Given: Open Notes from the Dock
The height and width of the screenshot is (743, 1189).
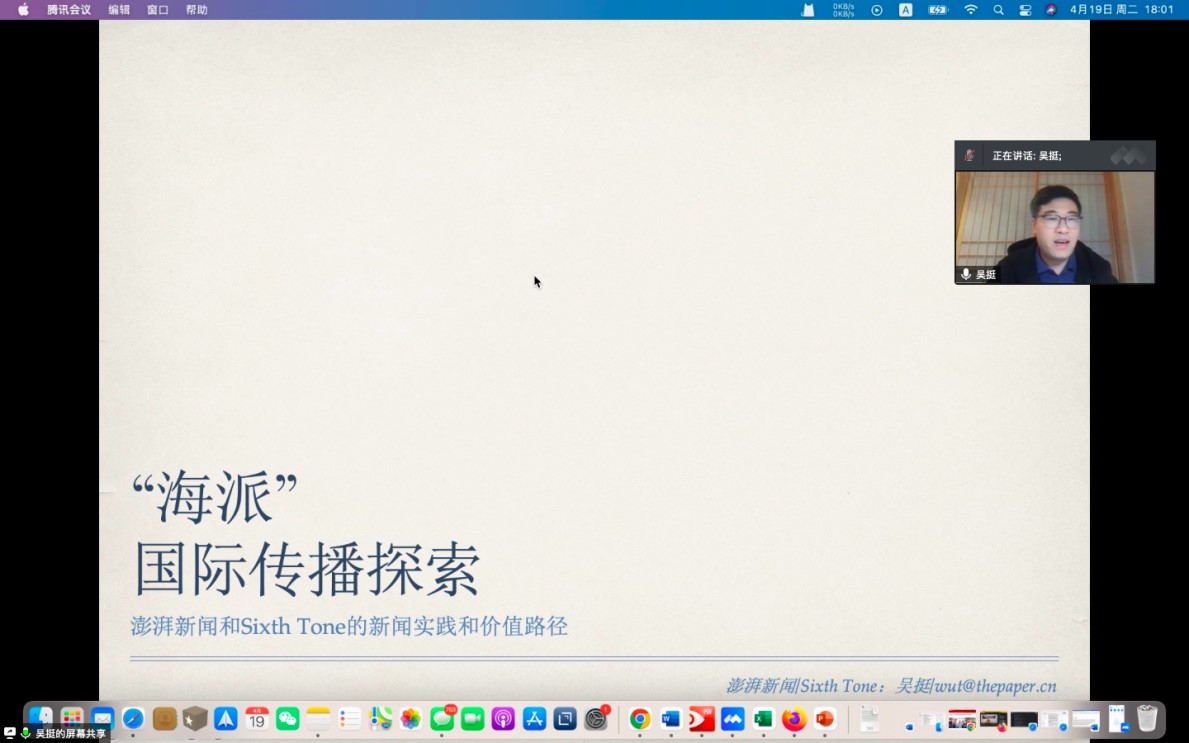Looking at the screenshot, I should [318, 719].
